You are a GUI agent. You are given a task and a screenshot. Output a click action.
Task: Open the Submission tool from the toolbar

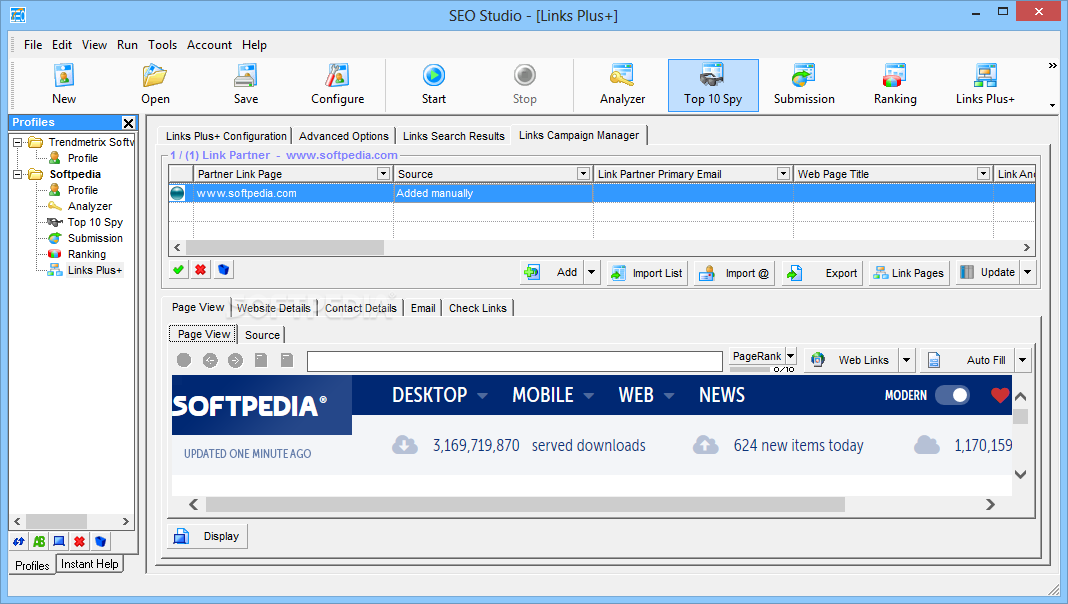[x=804, y=85]
